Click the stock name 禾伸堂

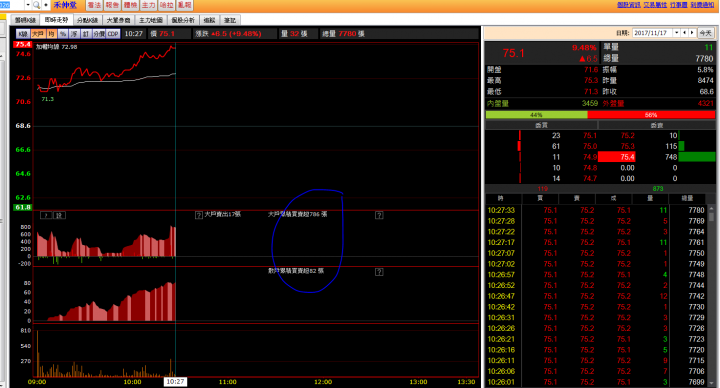pos(65,5)
